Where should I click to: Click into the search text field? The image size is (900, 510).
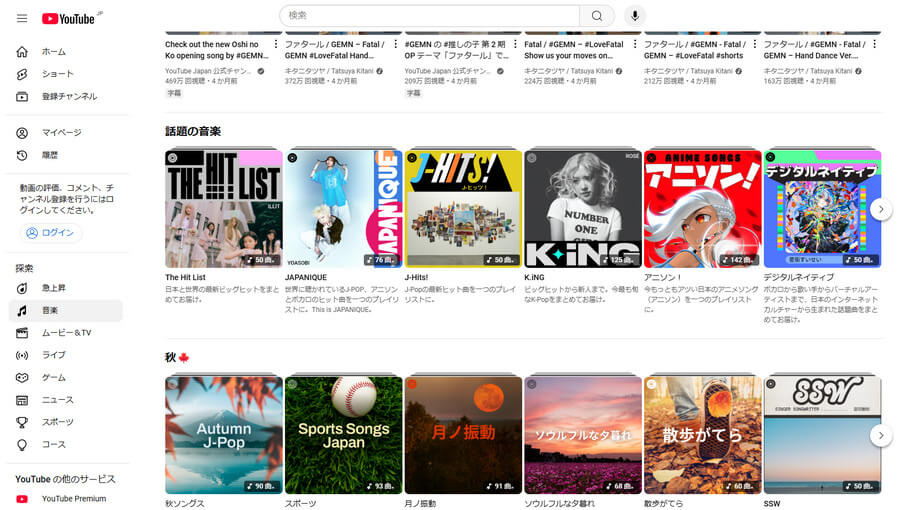[x=430, y=16]
